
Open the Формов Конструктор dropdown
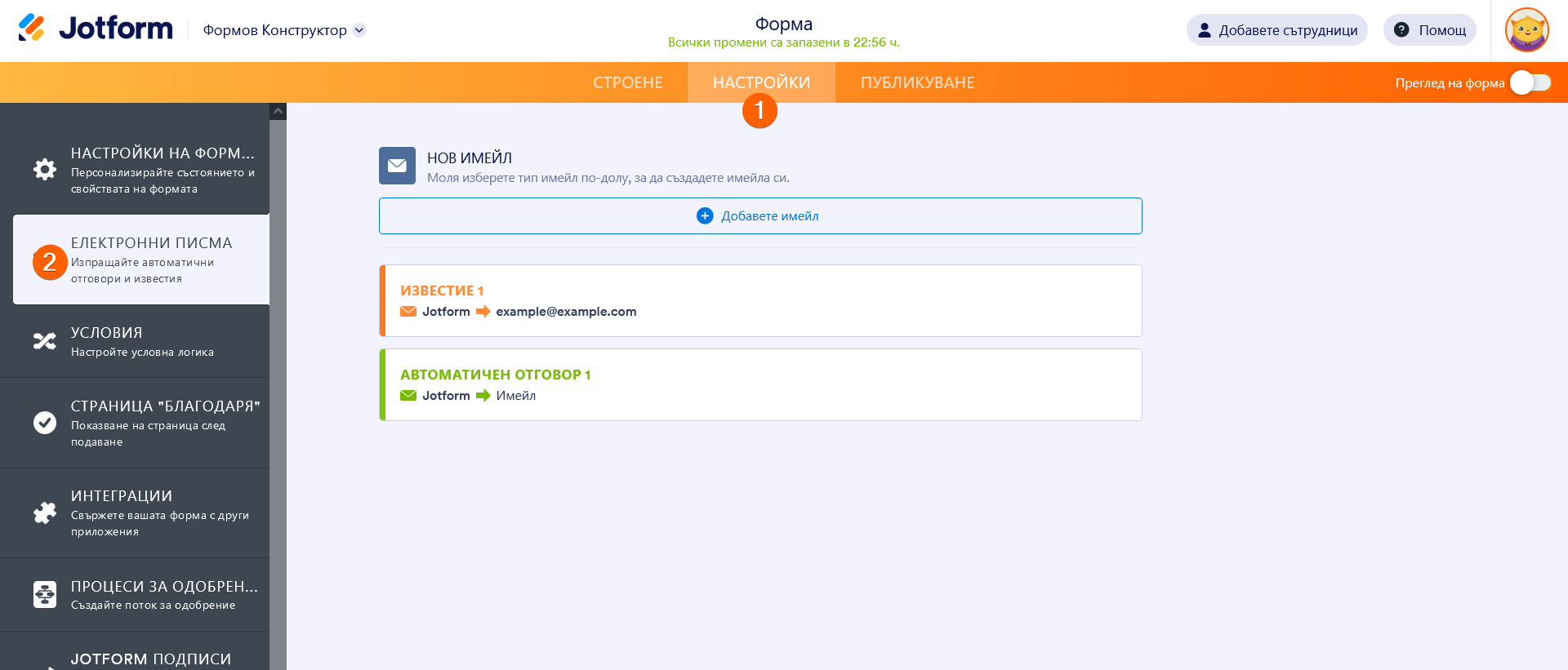(284, 30)
